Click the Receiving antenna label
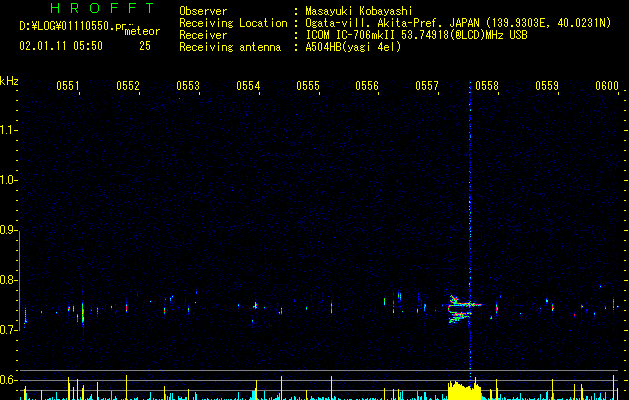Image resolution: width=629 pixels, height=400 pixels. pyautogui.click(x=230, y=47)
